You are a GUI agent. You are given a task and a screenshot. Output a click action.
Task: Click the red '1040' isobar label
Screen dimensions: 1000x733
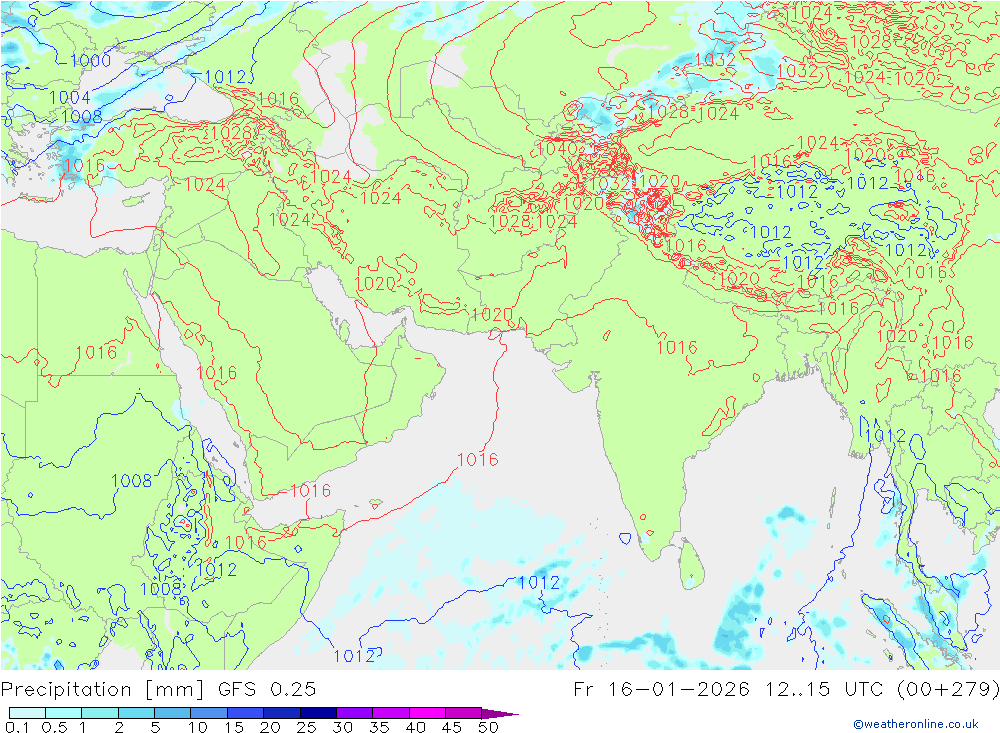point(557,149)
